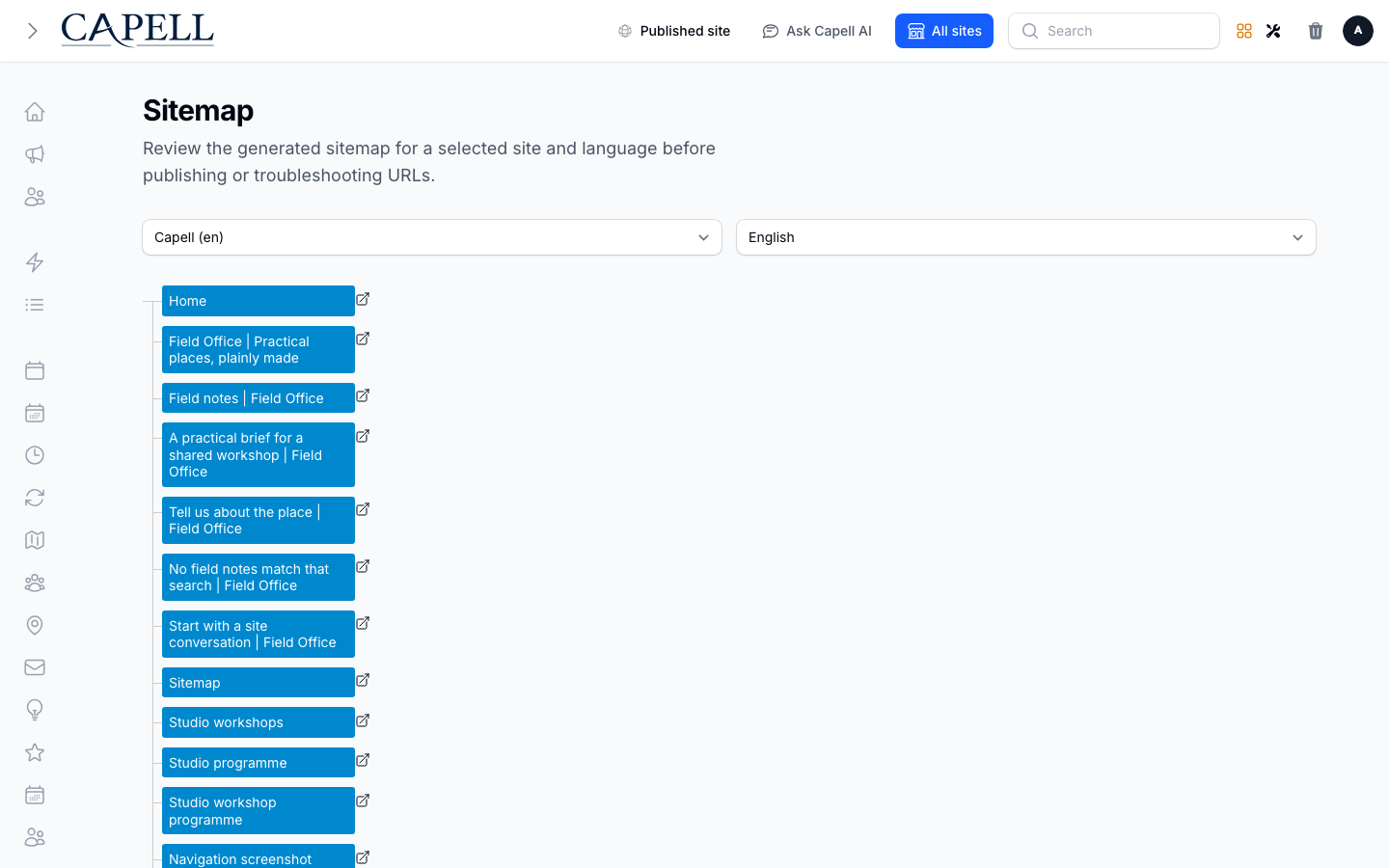This screenshot has width=1389, height=868.
Task: Select the Sitemap node in the tree
Action: click(259, 683)
